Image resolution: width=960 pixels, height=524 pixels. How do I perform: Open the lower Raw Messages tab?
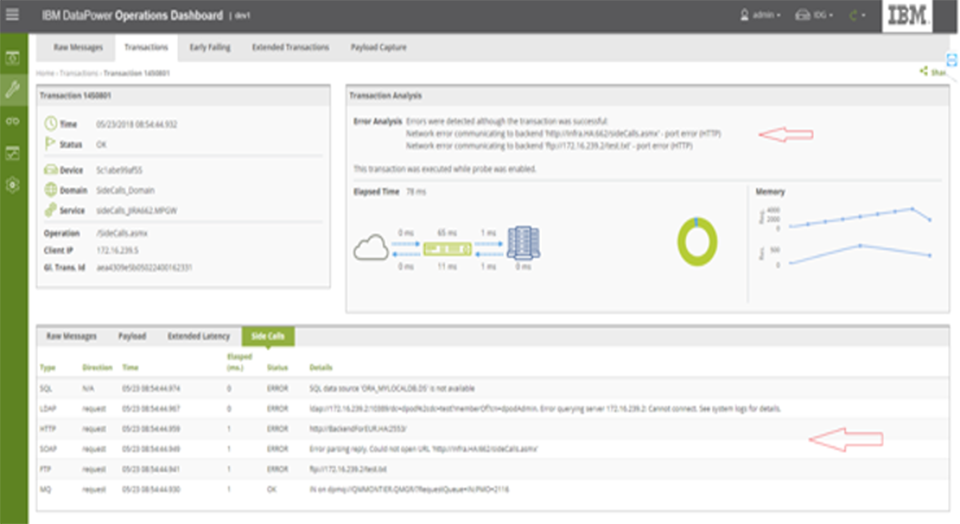[71, 336]
